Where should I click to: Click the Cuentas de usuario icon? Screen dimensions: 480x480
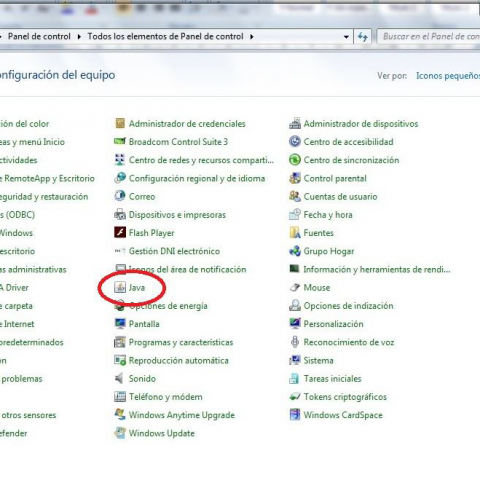[x=295, y=196]
